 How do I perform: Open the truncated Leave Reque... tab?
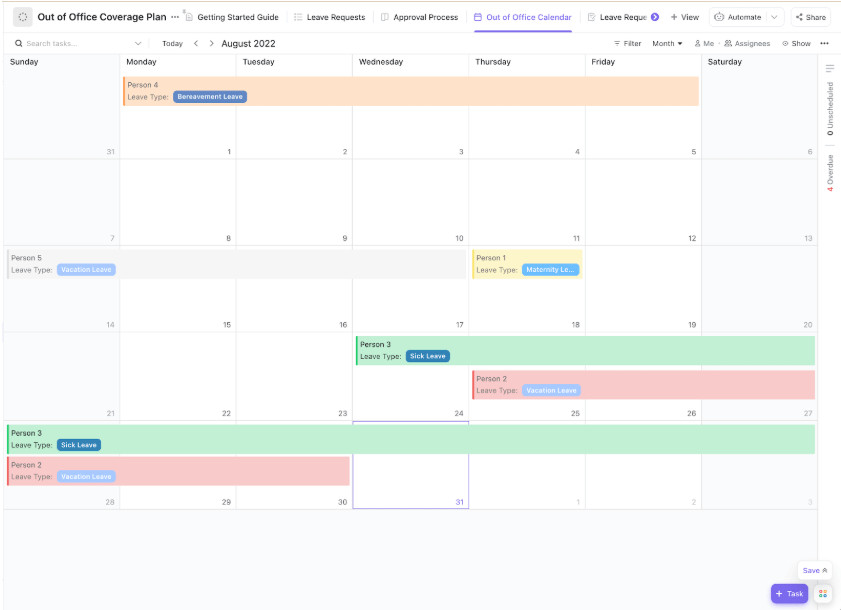pos(617,17)
